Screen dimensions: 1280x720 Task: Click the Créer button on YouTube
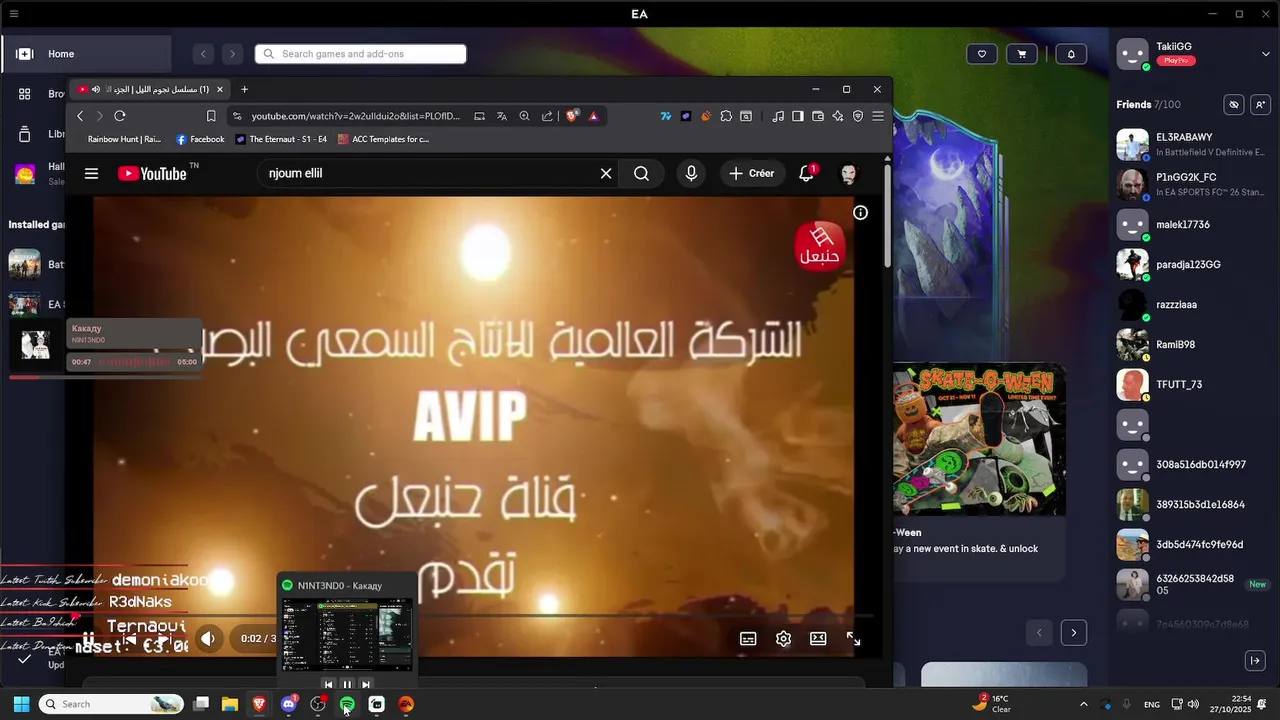[752, 173]
